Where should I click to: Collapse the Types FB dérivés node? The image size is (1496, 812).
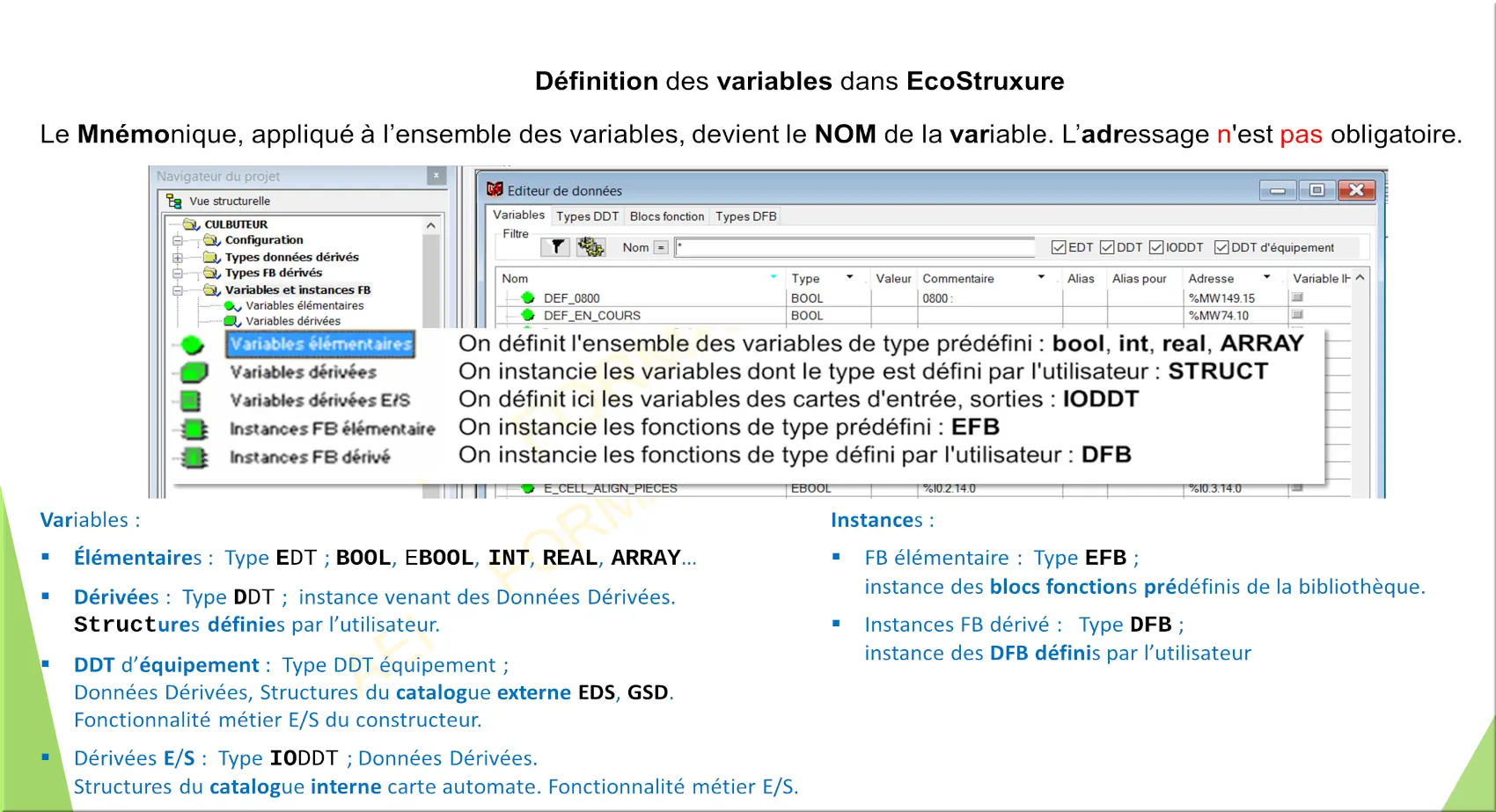point(178,274)
